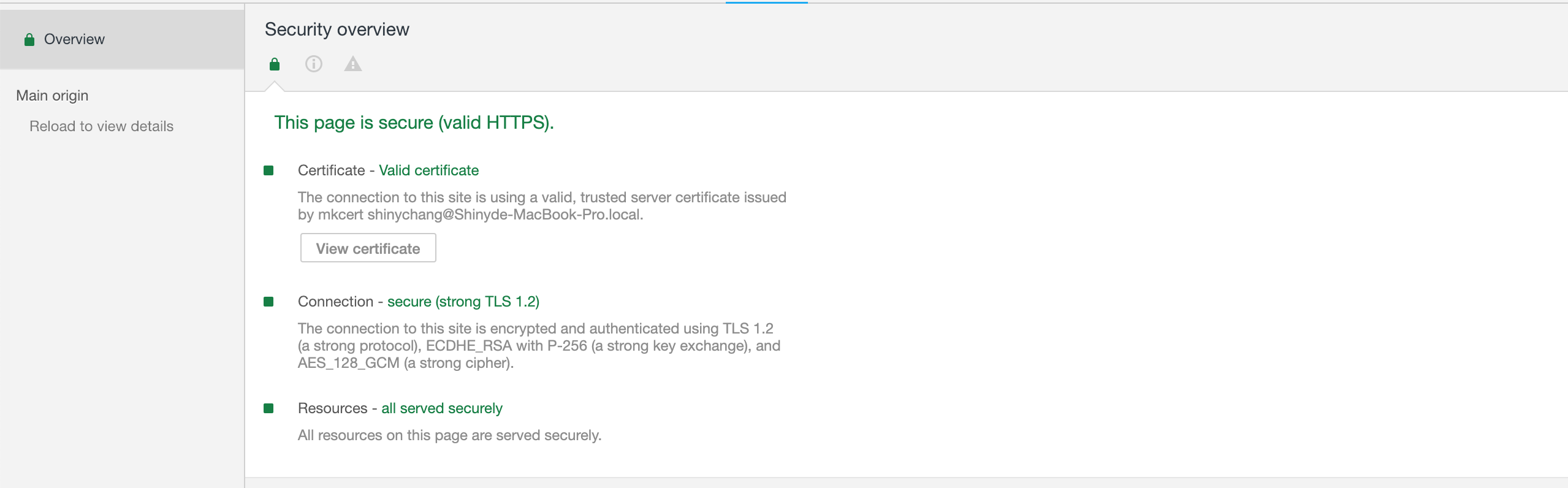Click the Valid certificate status text
Screen dimensions: 1568x488
click(x=428, y=170)
